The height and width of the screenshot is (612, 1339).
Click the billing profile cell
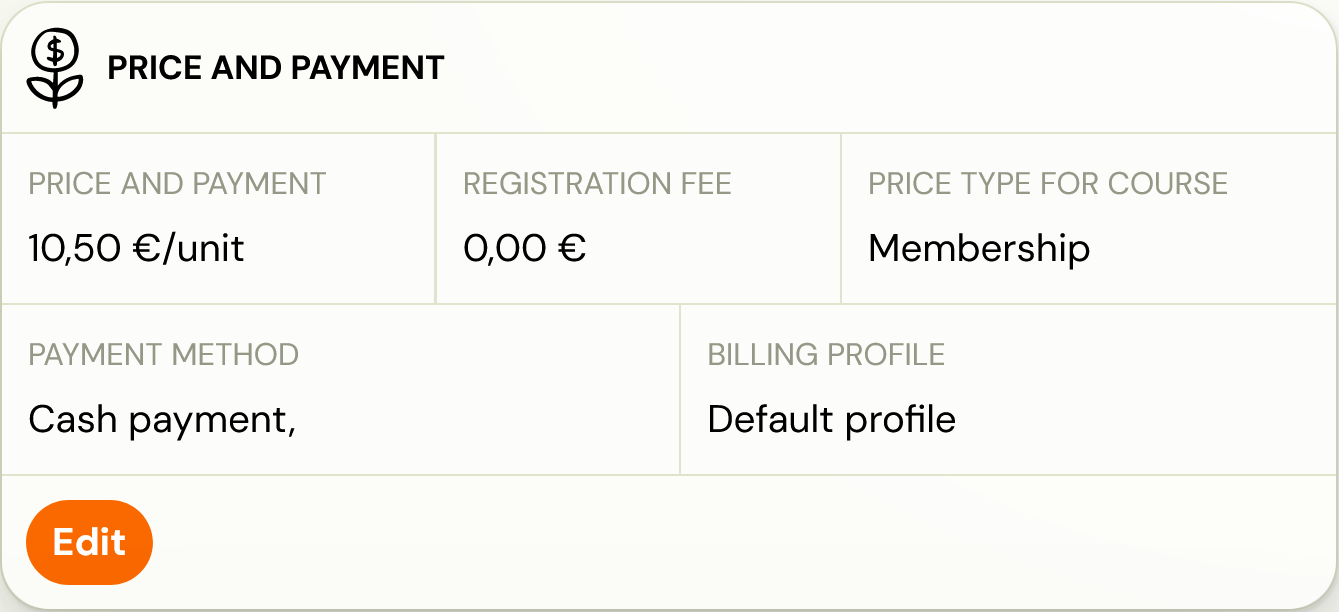coord(1008,390)
